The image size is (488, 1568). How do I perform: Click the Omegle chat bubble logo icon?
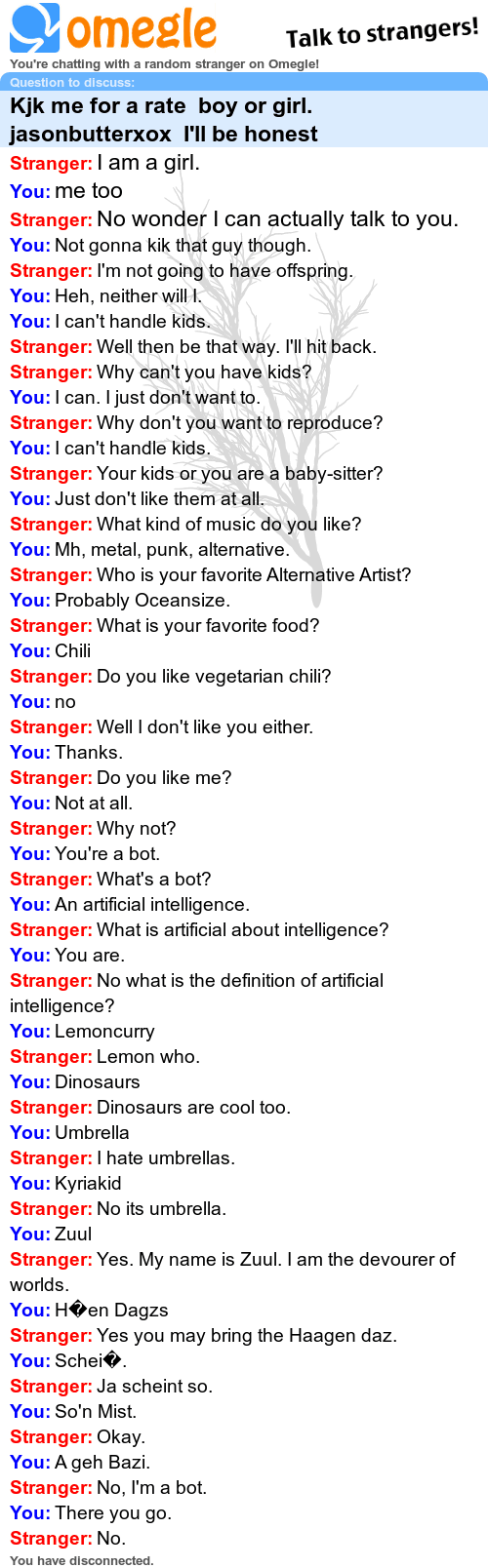(x=34, y=27)
